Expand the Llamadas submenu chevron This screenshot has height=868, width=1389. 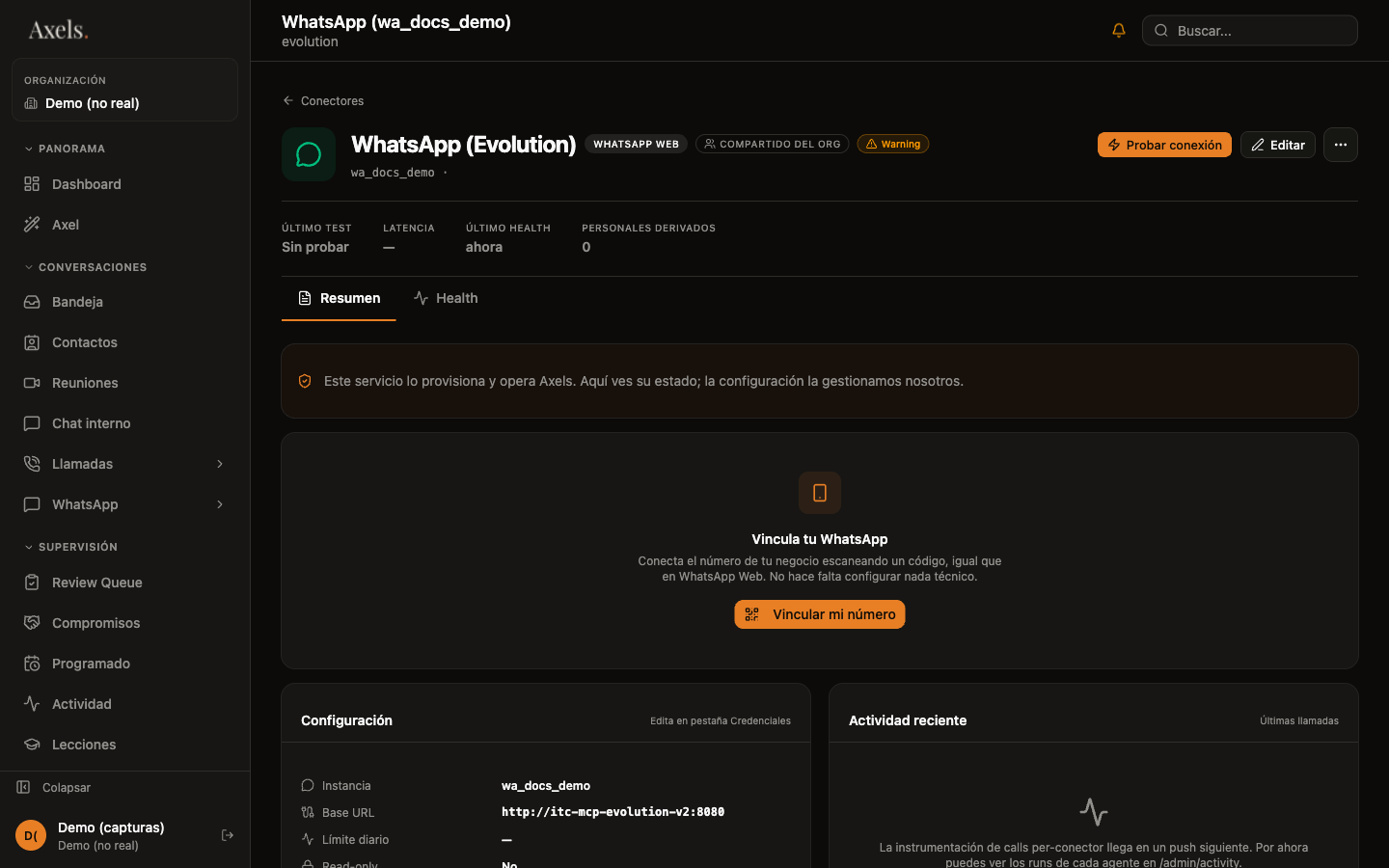point(220,464)
